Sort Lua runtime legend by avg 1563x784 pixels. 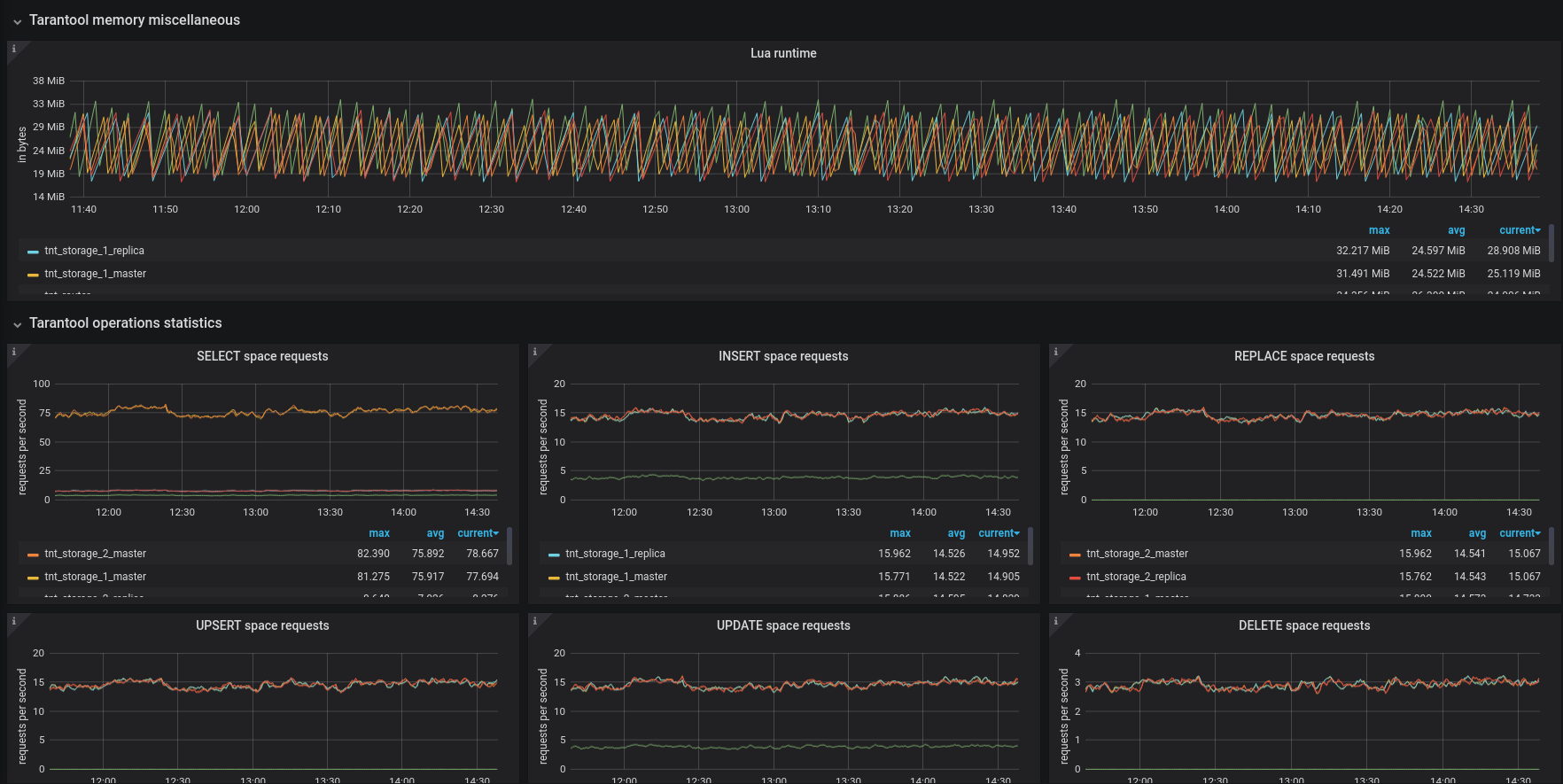1457,230
